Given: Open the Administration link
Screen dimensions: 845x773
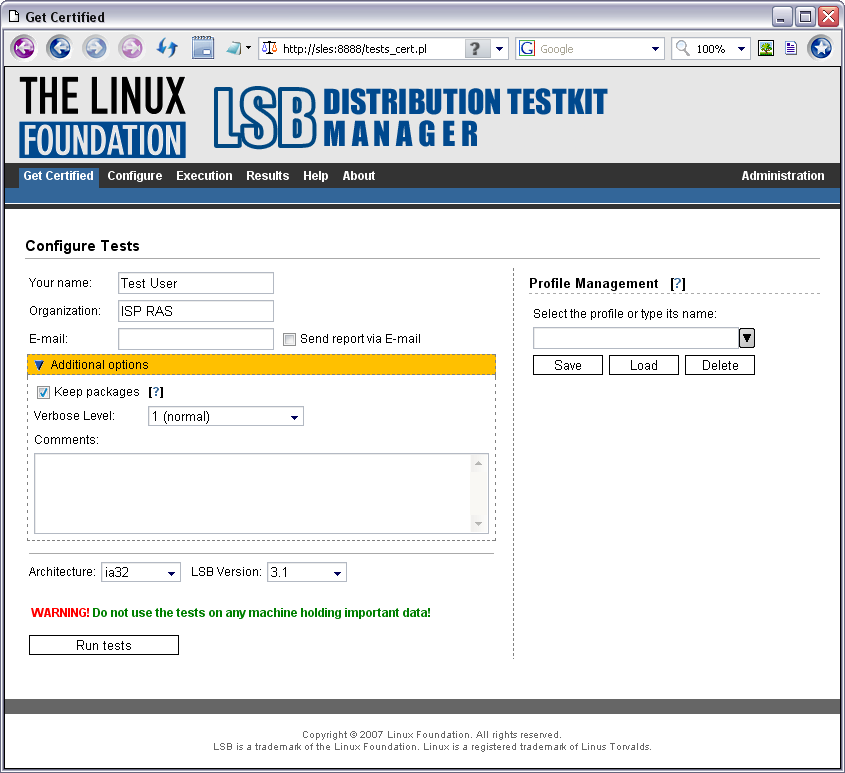Looking at the screenshot, I should click(782, 176).
